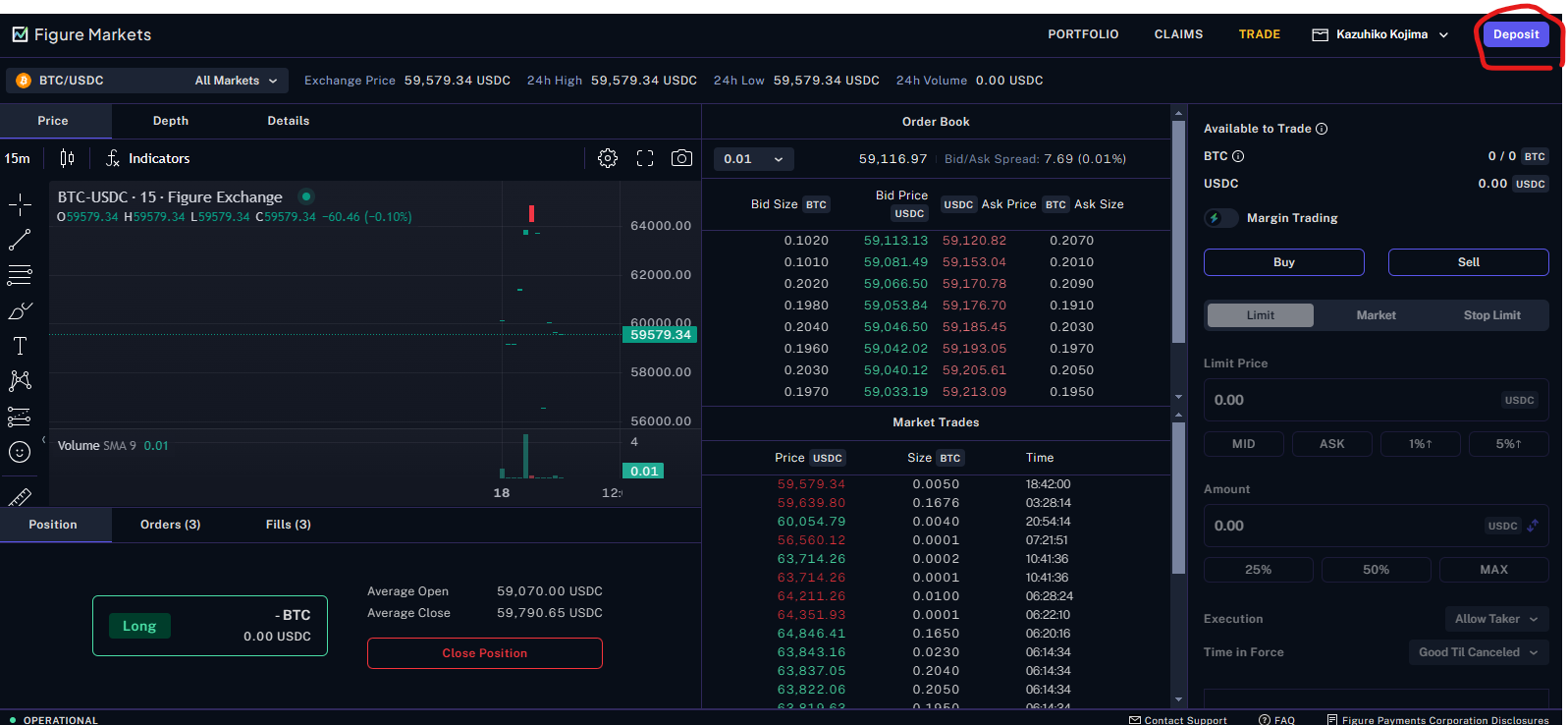Click the info icon beside Available to Trade
1568x725 pixels.
coord(1322,129)
